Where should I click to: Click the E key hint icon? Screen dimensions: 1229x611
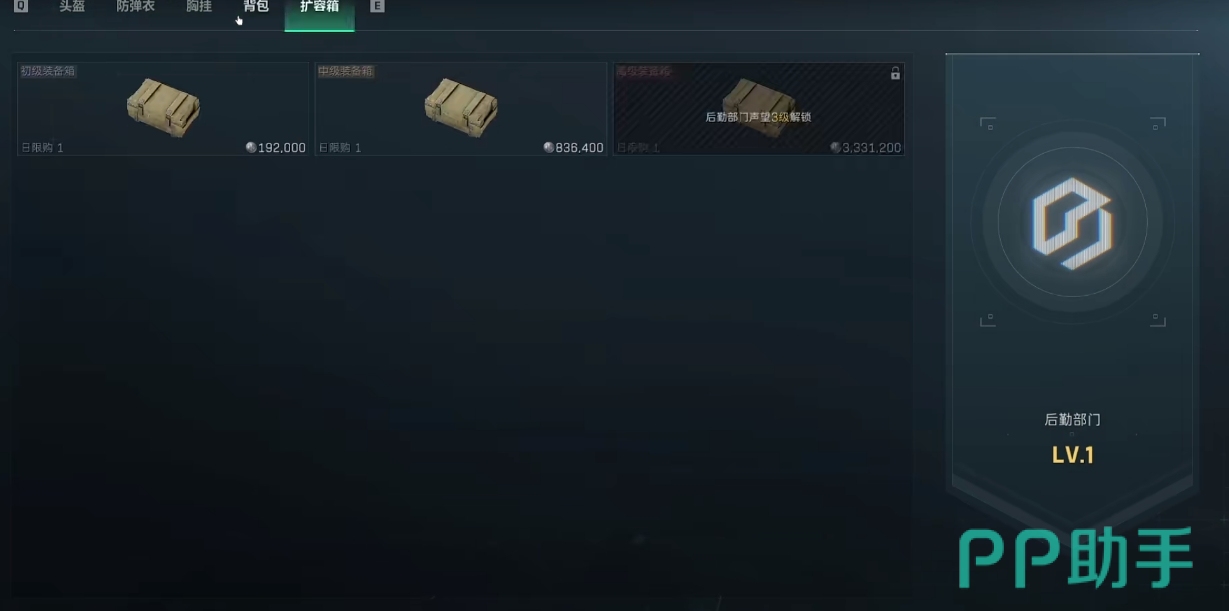377,6
